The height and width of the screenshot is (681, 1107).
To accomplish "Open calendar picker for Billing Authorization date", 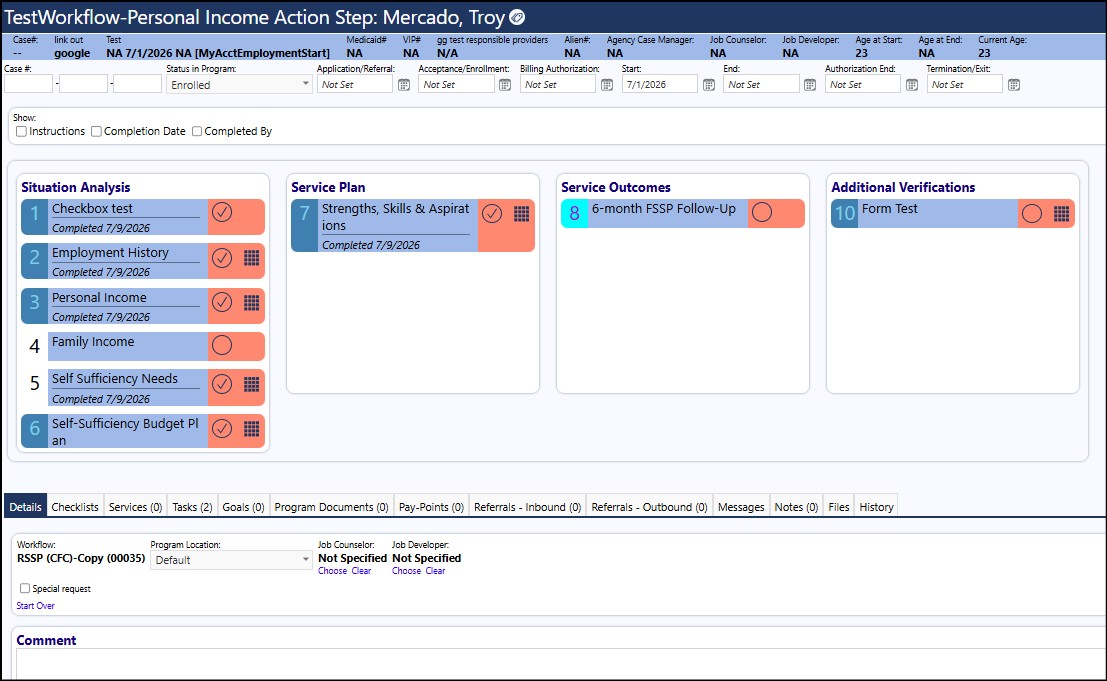I will (x=607, y=85).
